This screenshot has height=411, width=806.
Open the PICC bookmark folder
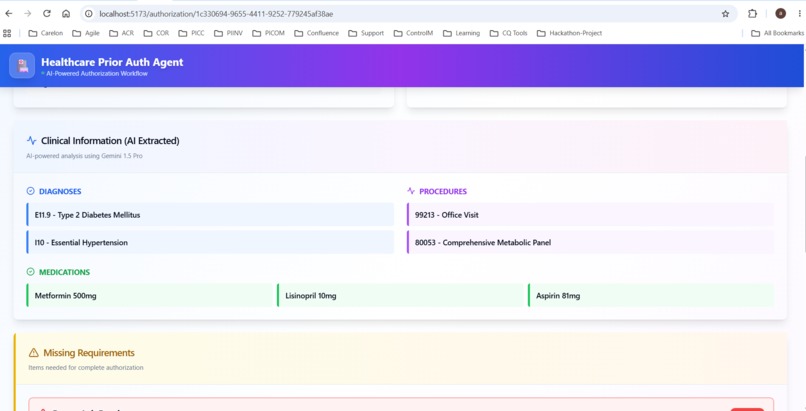coord(191,33)
